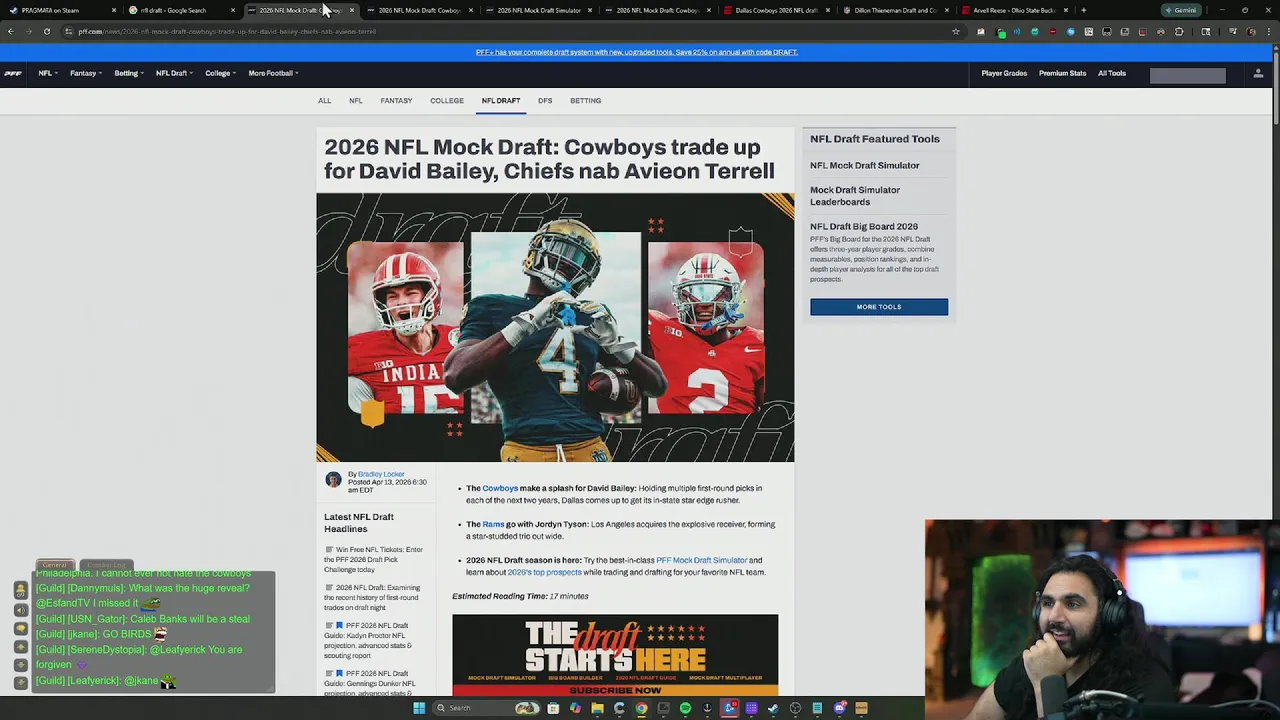Open Win Free NFL Tickets headline
The height and width of the screenshot is (720, 1280).
374,559
